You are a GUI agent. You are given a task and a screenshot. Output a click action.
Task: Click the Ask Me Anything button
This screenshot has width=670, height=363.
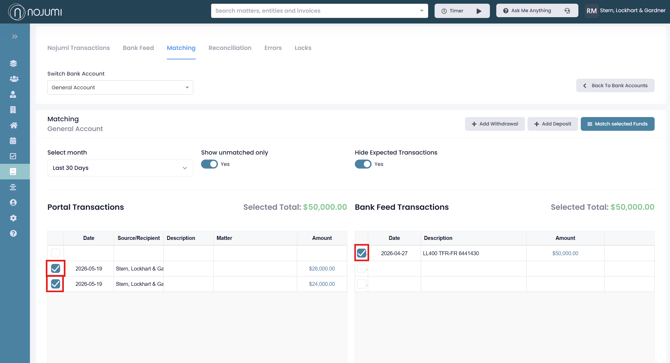(537, 11)
